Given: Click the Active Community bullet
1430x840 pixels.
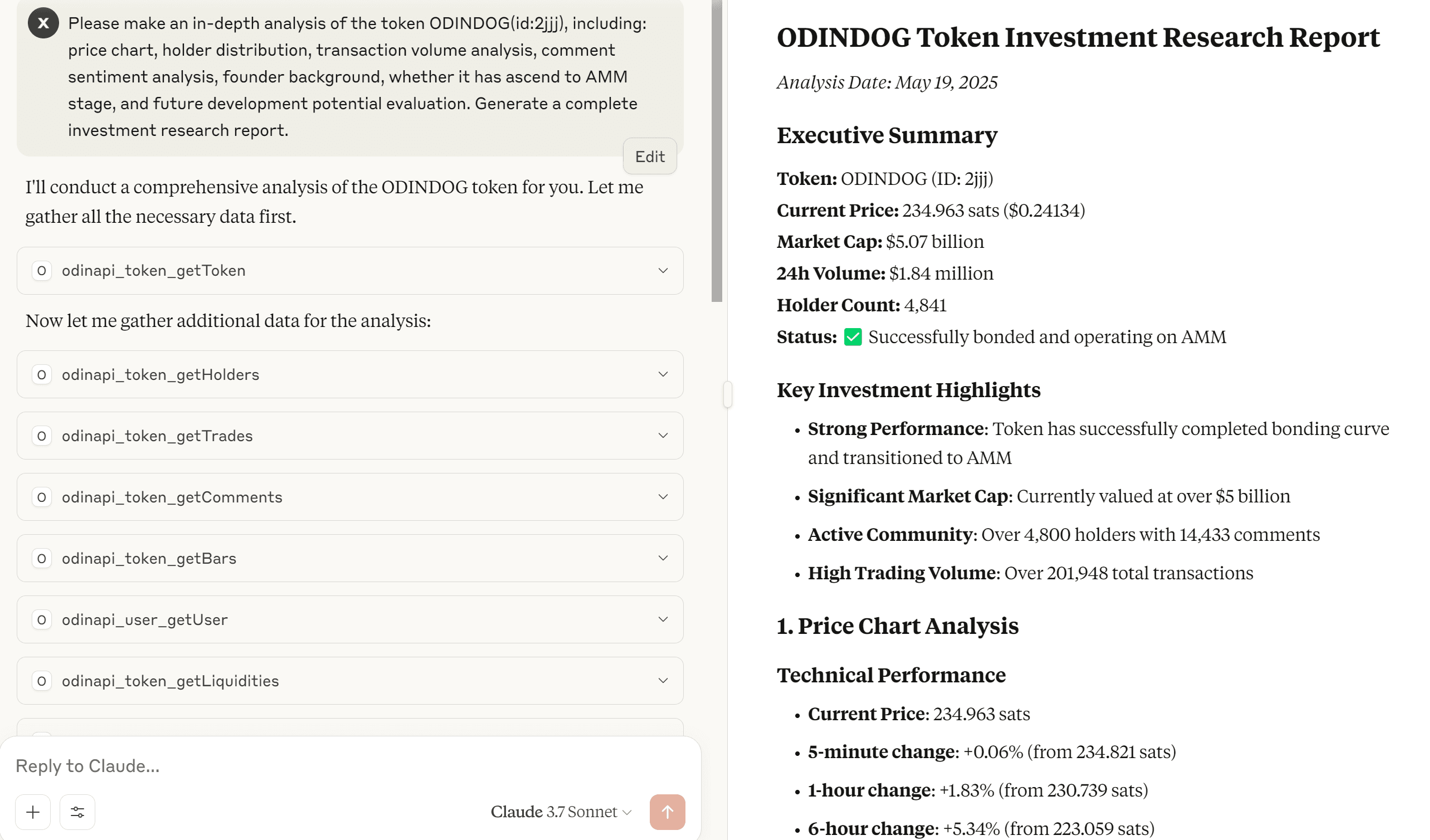Looking at the screenshot, I should 1064,535.
